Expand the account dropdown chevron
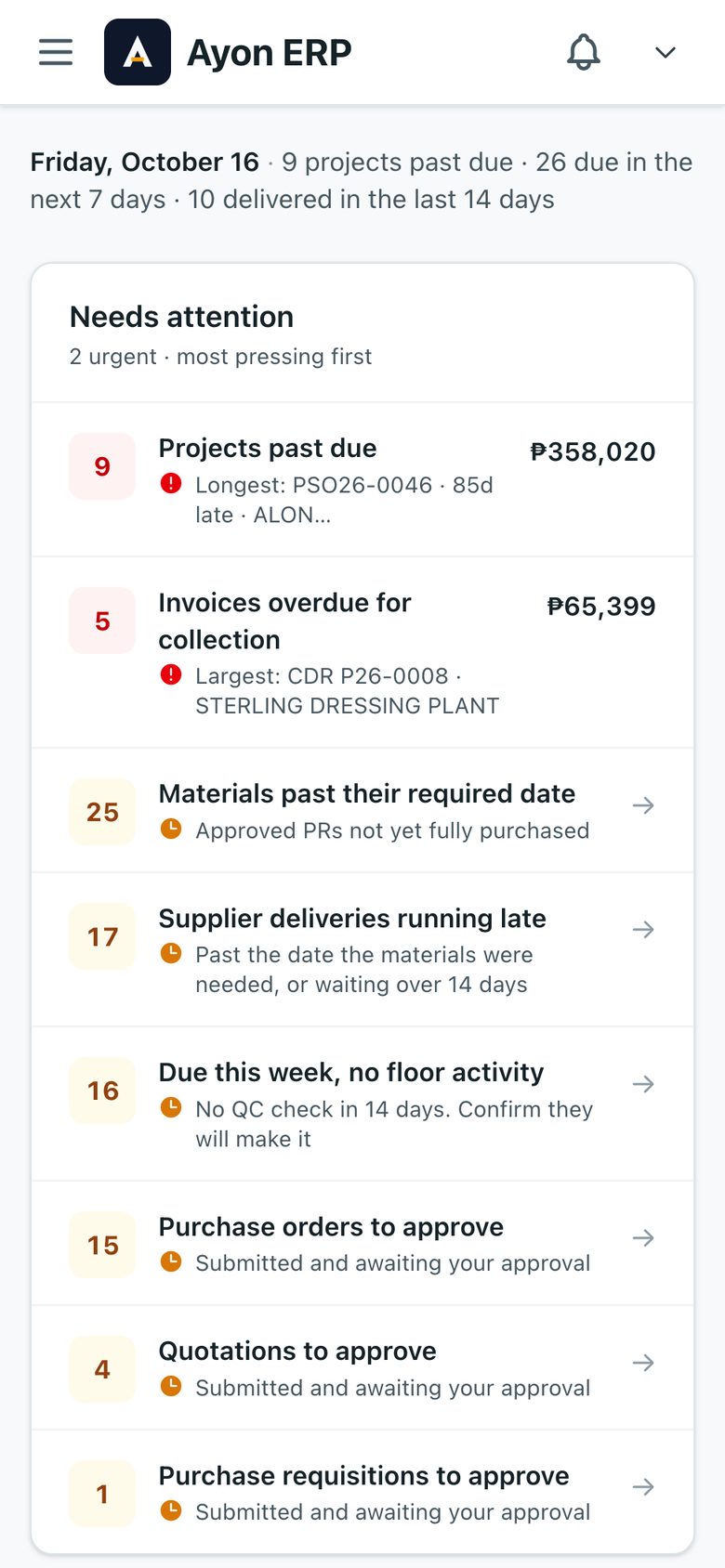This screenshot has width=725, height=1568. coord(666,52)
